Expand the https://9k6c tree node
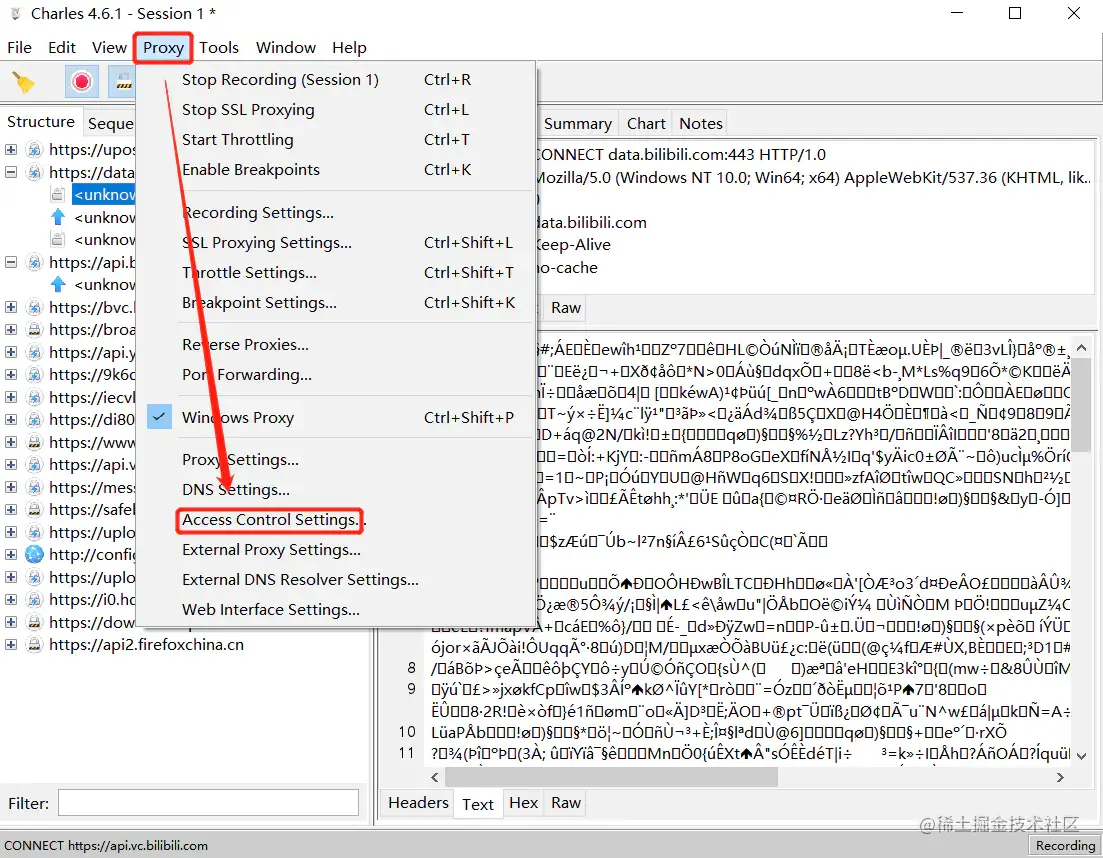Viewport: 1103px width, 858px height. (x=11, y=374)
